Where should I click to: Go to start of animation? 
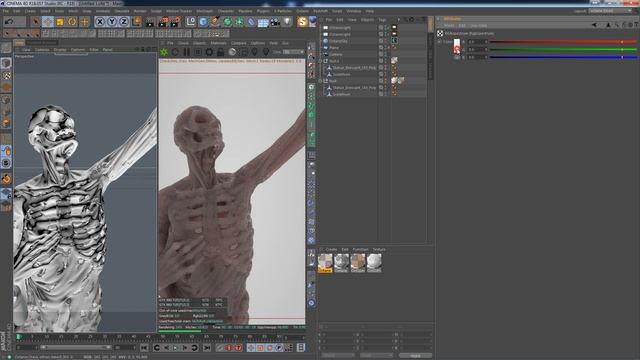[x=144, y=348]
